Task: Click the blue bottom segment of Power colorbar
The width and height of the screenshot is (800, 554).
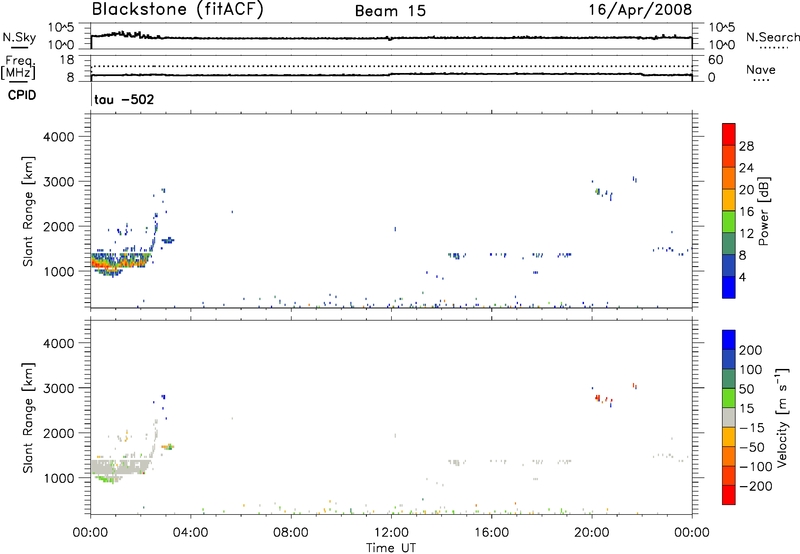Action: [729, 287]
